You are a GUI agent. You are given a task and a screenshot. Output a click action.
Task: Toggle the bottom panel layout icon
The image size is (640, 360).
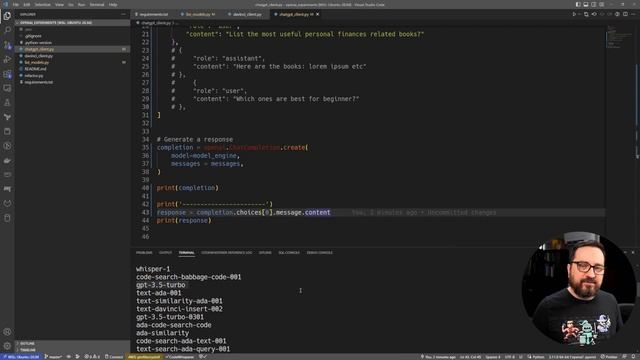tap(586, 4)
